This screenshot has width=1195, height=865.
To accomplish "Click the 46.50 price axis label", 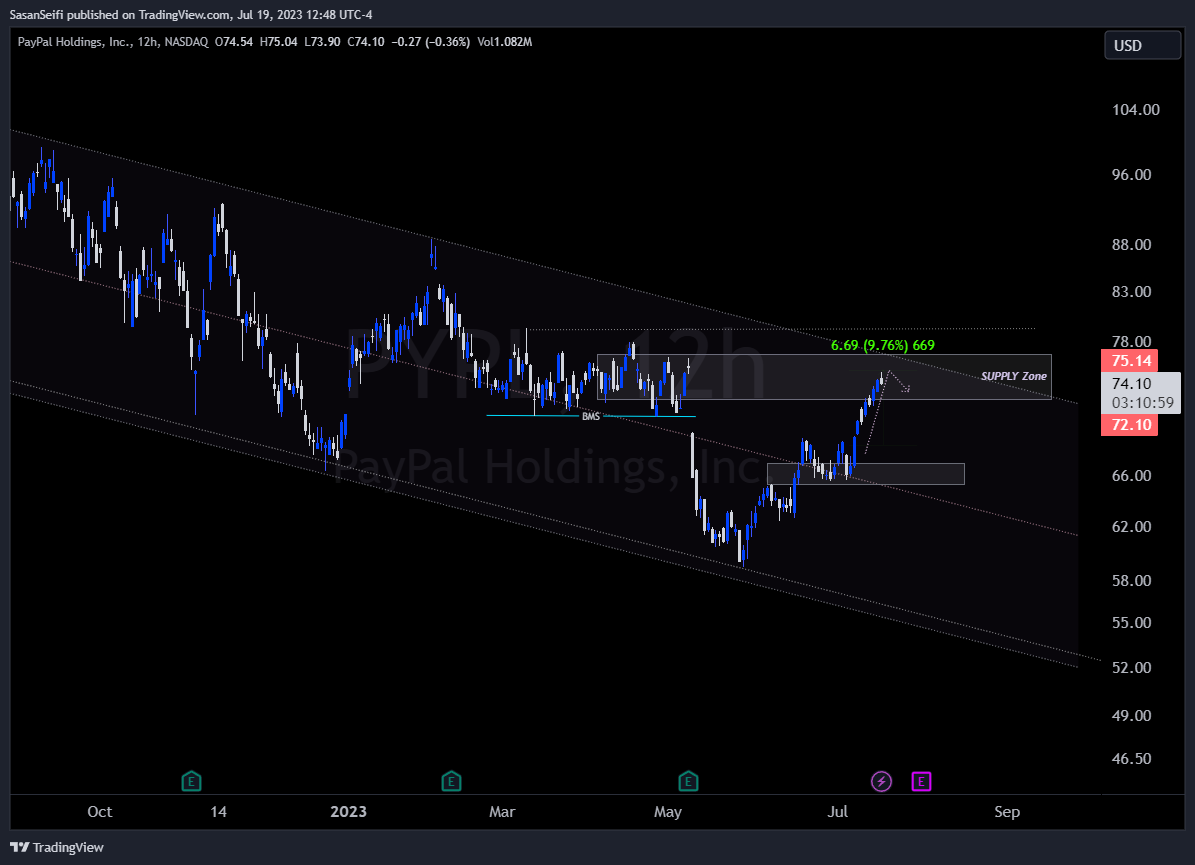I will pyautogui.click(x=1131, y=759).
